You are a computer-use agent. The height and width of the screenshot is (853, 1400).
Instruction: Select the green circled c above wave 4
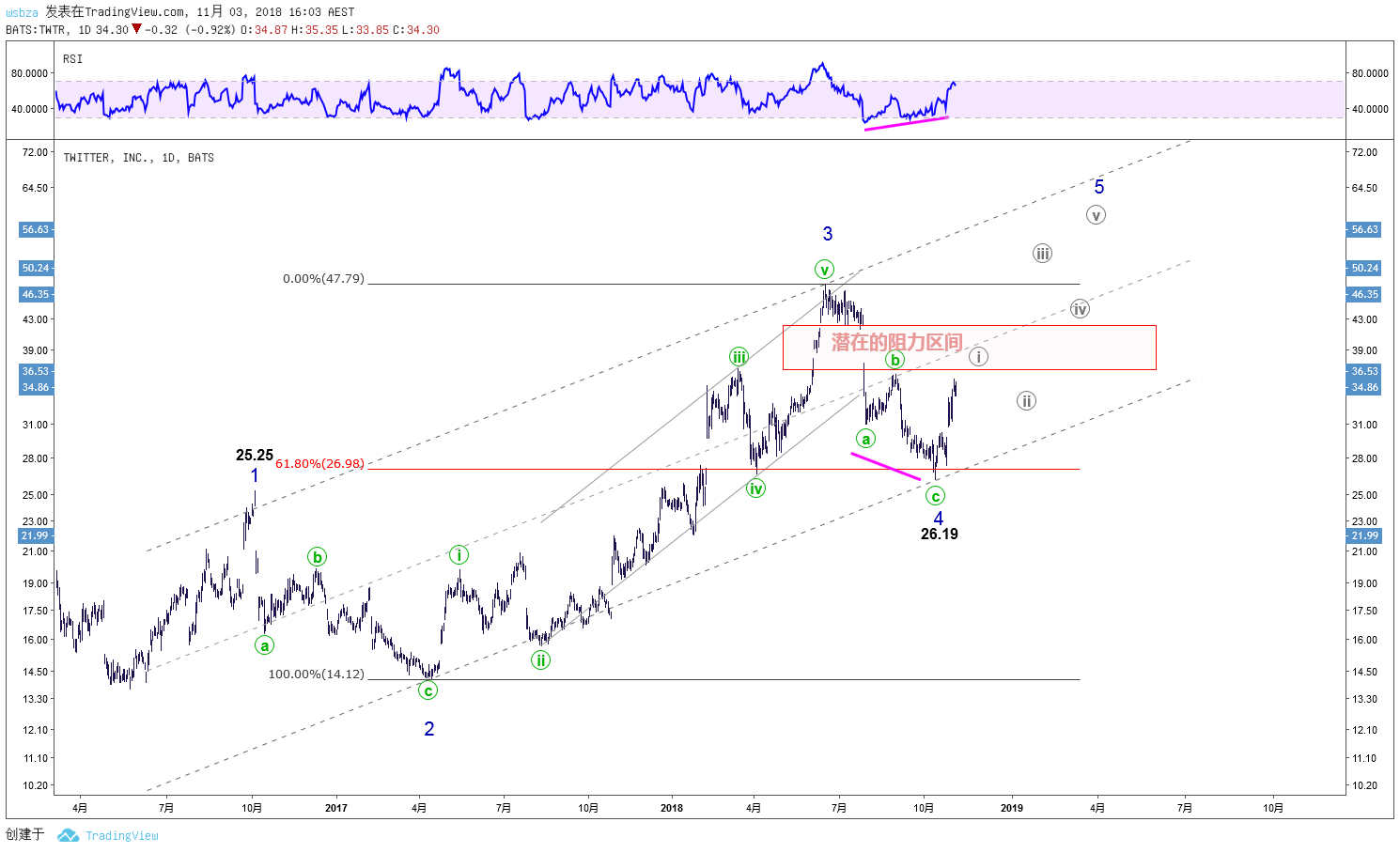(935, 496)
